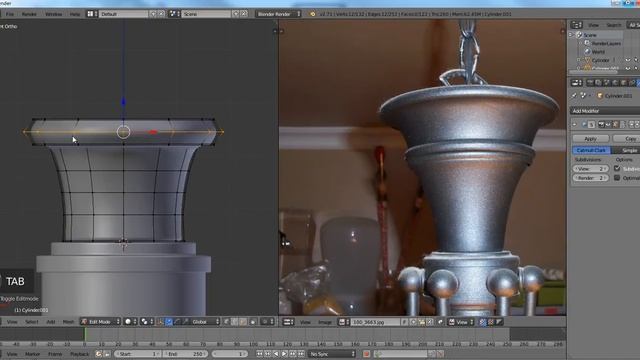Open the Add Modifier dropdown
This screenshot has height=360, width=640.
[605, 111]
